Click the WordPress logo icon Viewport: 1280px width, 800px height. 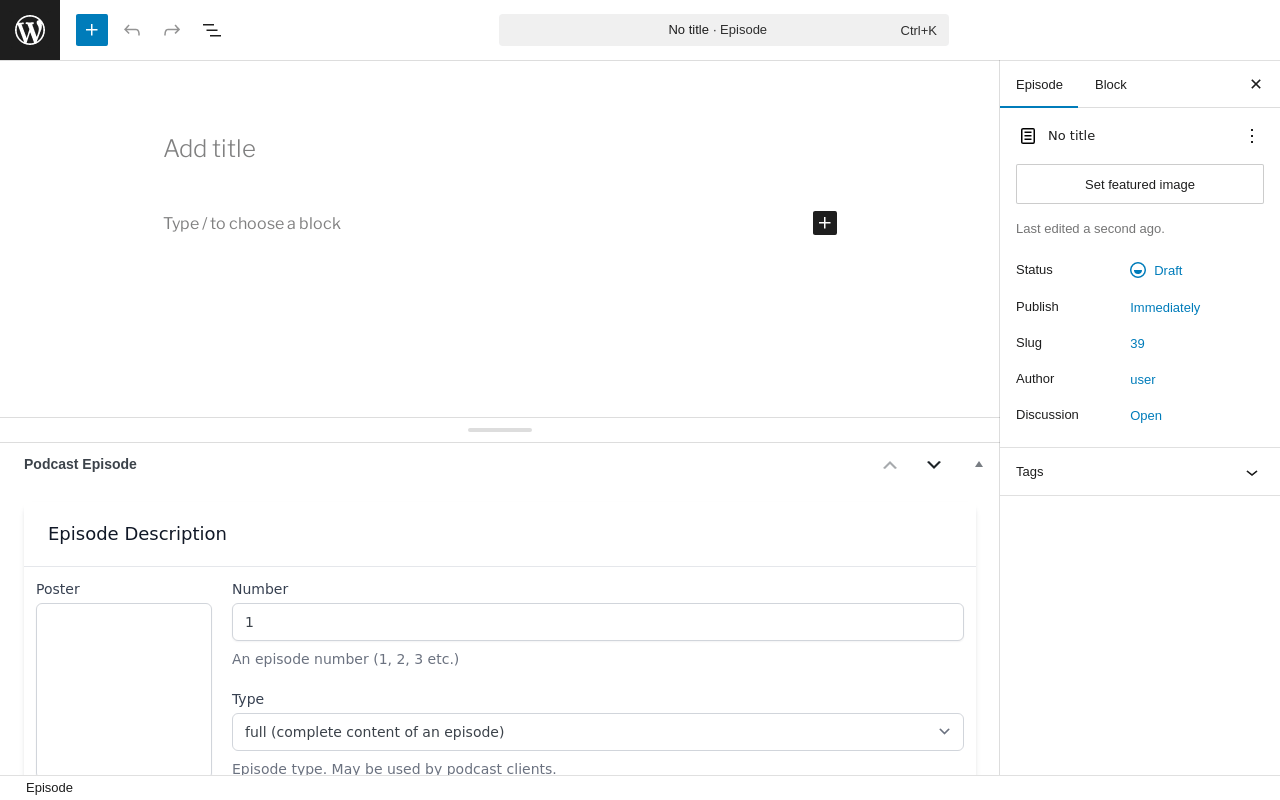tap(30, 30)
